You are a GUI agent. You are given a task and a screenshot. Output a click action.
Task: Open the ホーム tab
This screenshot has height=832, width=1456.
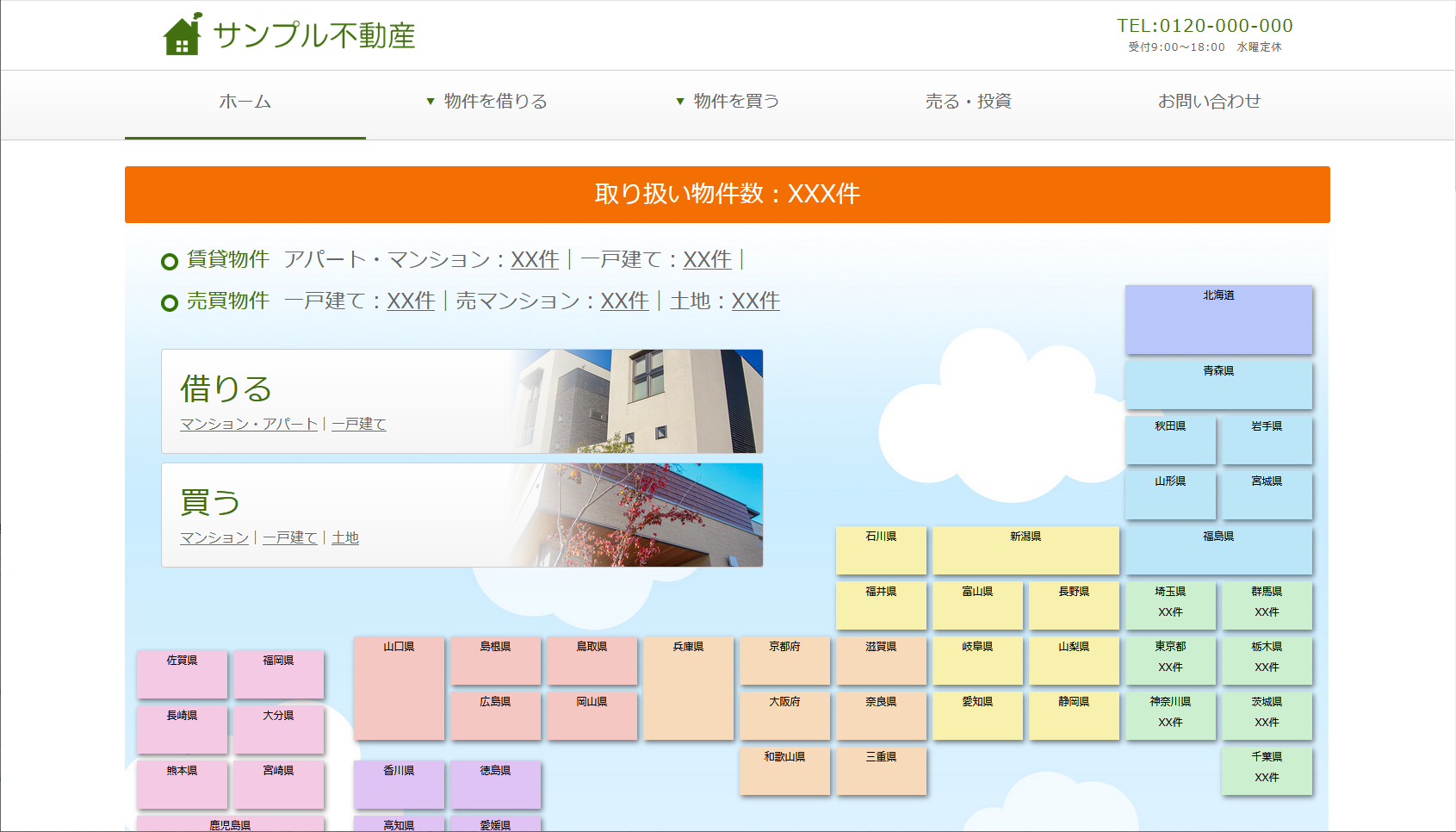[245, 102]
